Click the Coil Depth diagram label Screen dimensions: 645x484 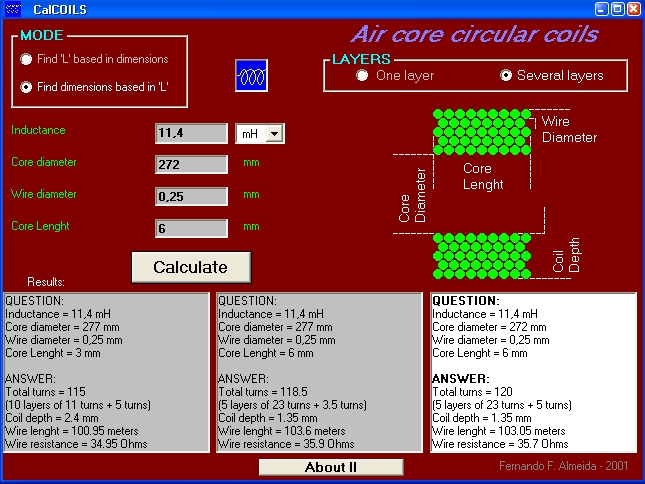(566, 255)
